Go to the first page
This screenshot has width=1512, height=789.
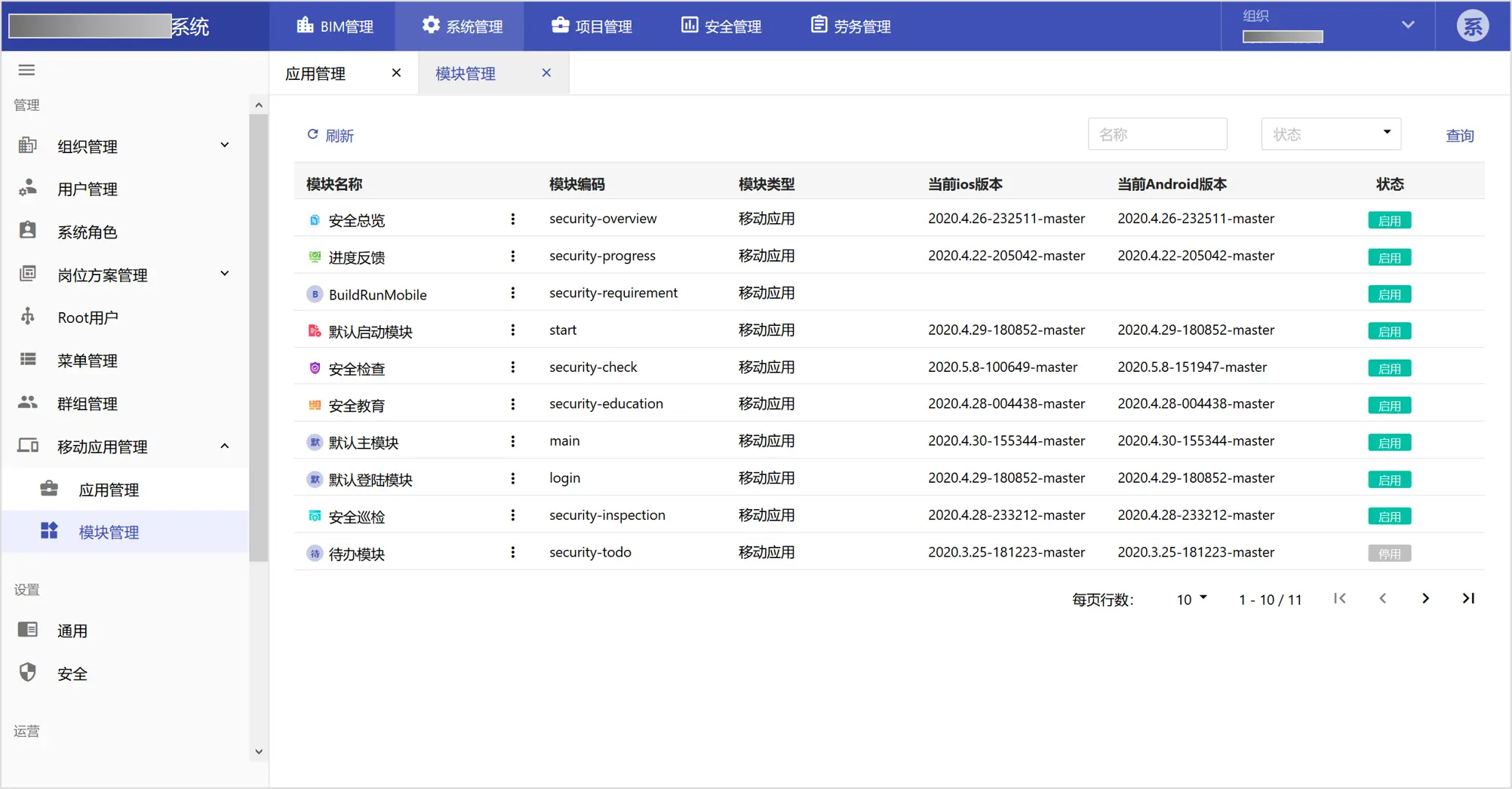[x=1340, y=598]
